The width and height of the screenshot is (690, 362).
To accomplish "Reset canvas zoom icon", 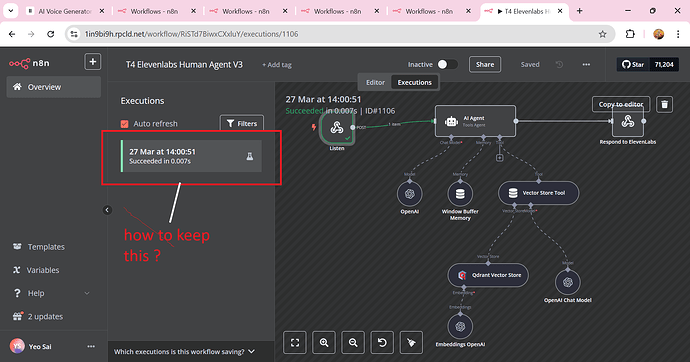I will tap(382, 343).
